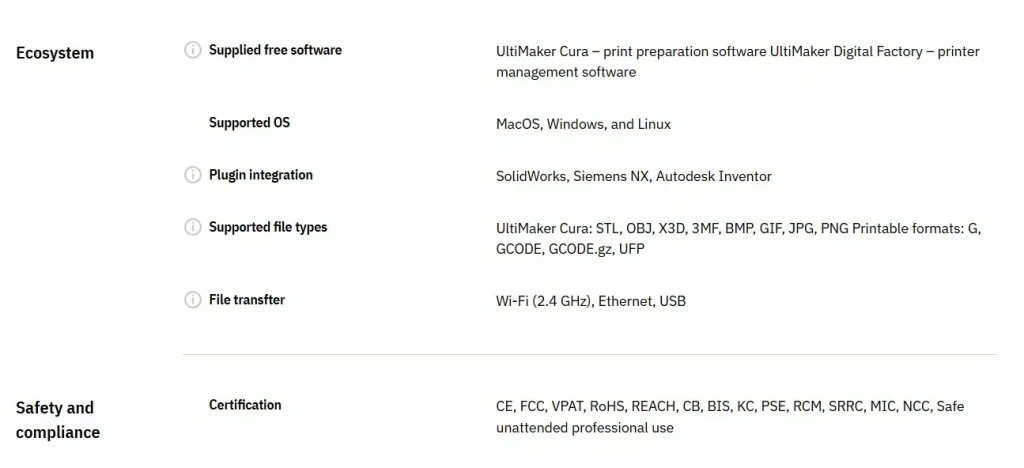Screen dimensions: 1024x468
Task: Click the Supplied free software label
Action: coord(275,50)
